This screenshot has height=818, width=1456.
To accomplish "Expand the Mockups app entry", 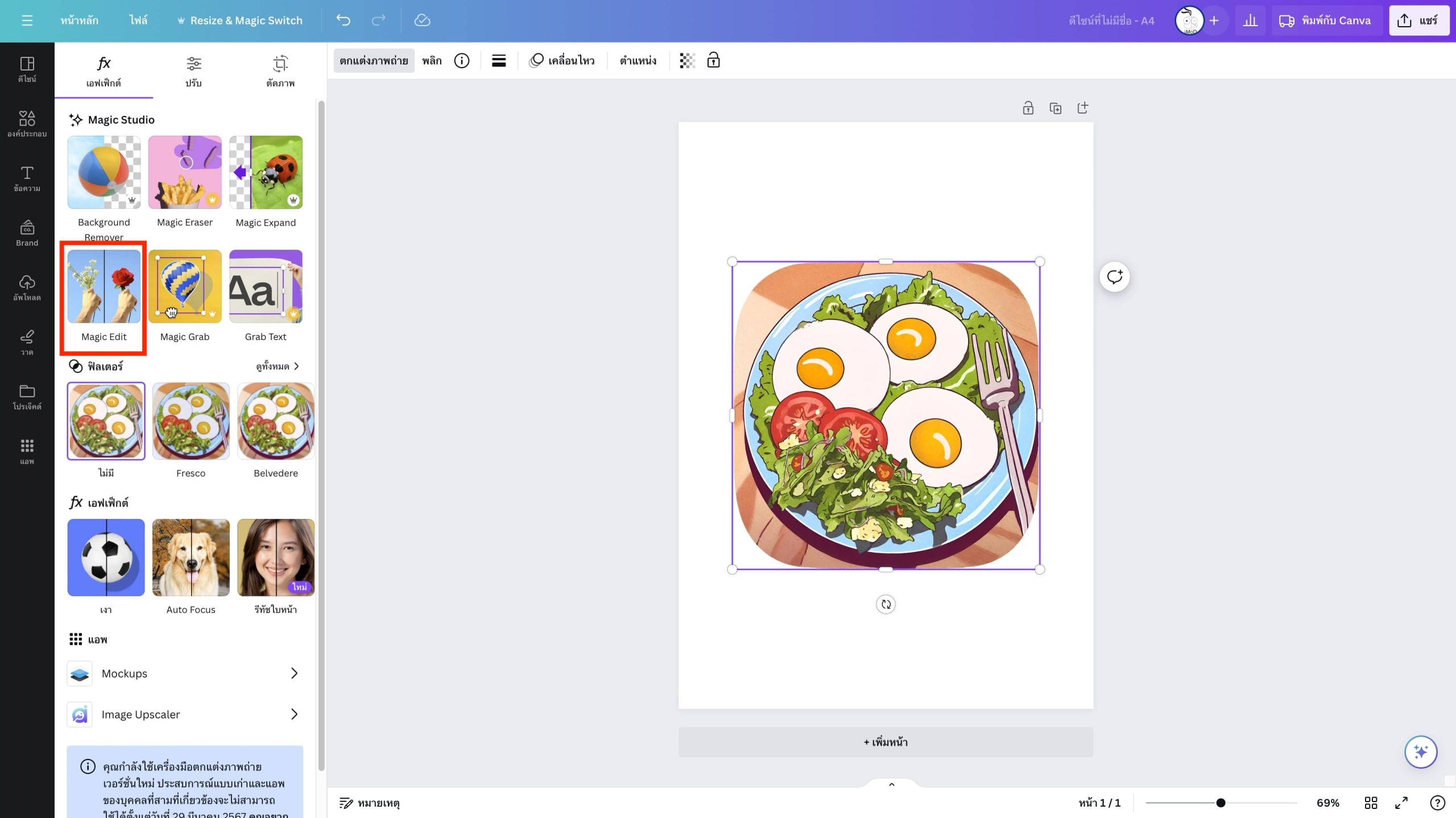I will (184, 674).
